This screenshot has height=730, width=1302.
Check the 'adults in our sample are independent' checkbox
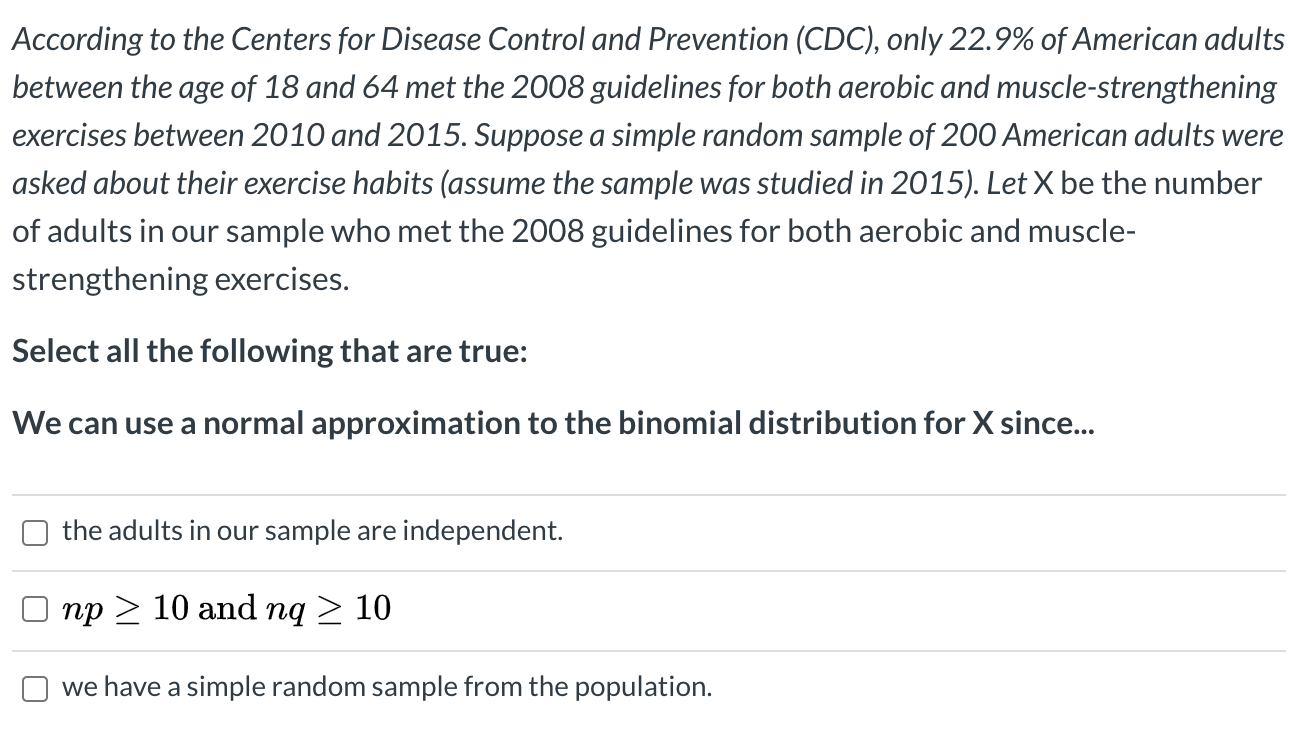pos(35,533)
